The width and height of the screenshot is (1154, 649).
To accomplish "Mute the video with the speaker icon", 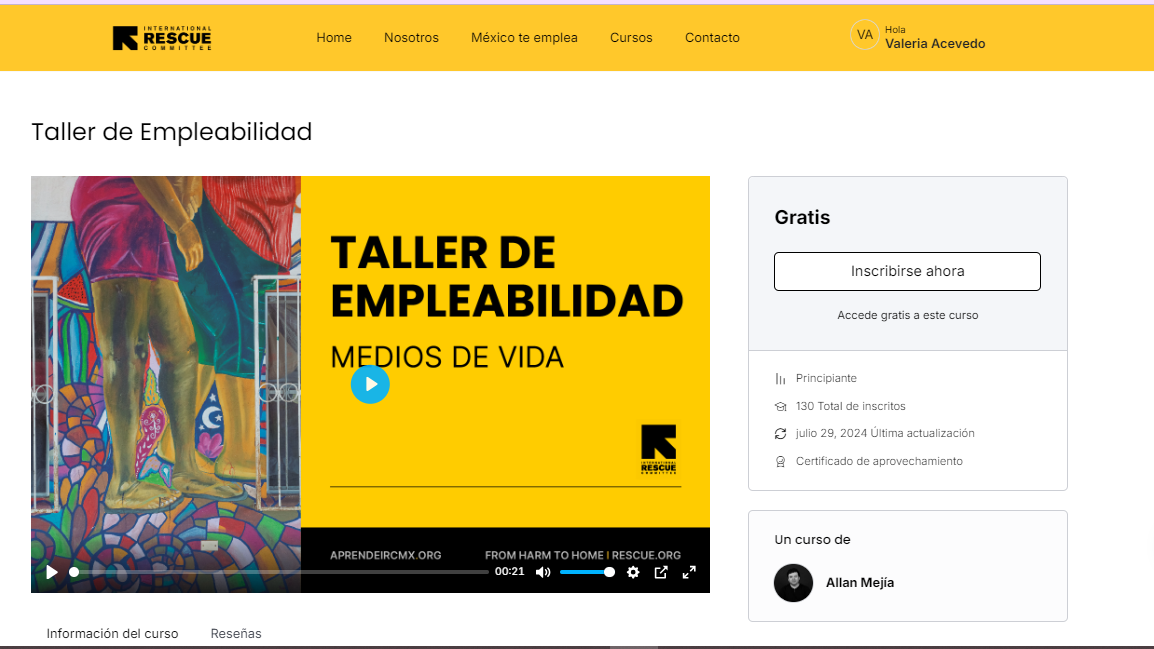I will click(x=543, y=572).
